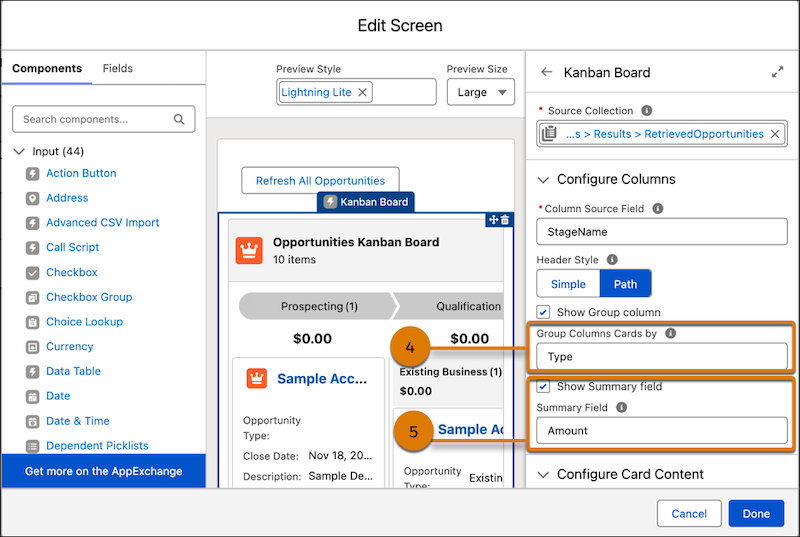
Task: Add the Data Table component
Action: point(73,371)
